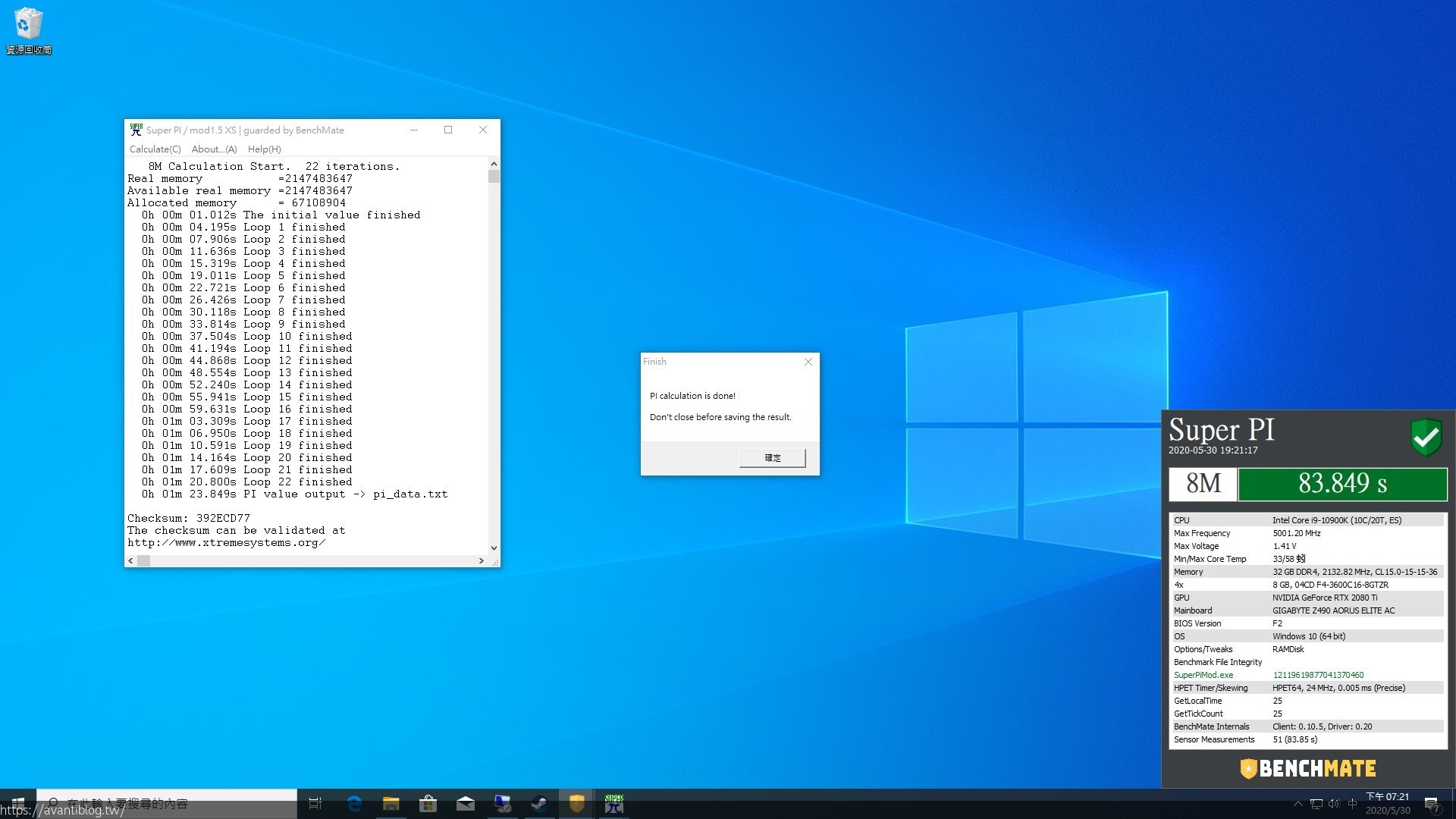Screen dimensions: 1456x819
Task: Click the horizontal scroll left arrow in Super PI
Action: [x=131, y=560]
